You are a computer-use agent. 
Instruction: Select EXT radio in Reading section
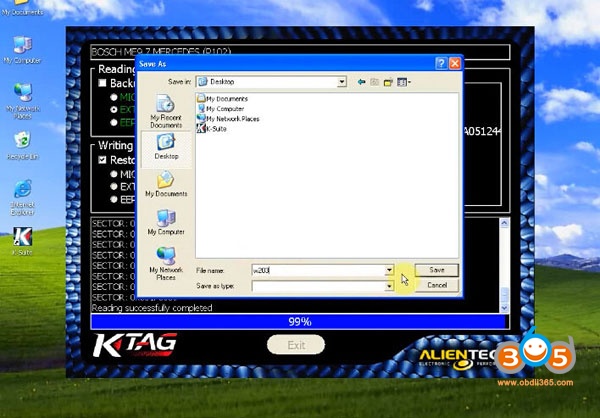click(x=114, y=110)
